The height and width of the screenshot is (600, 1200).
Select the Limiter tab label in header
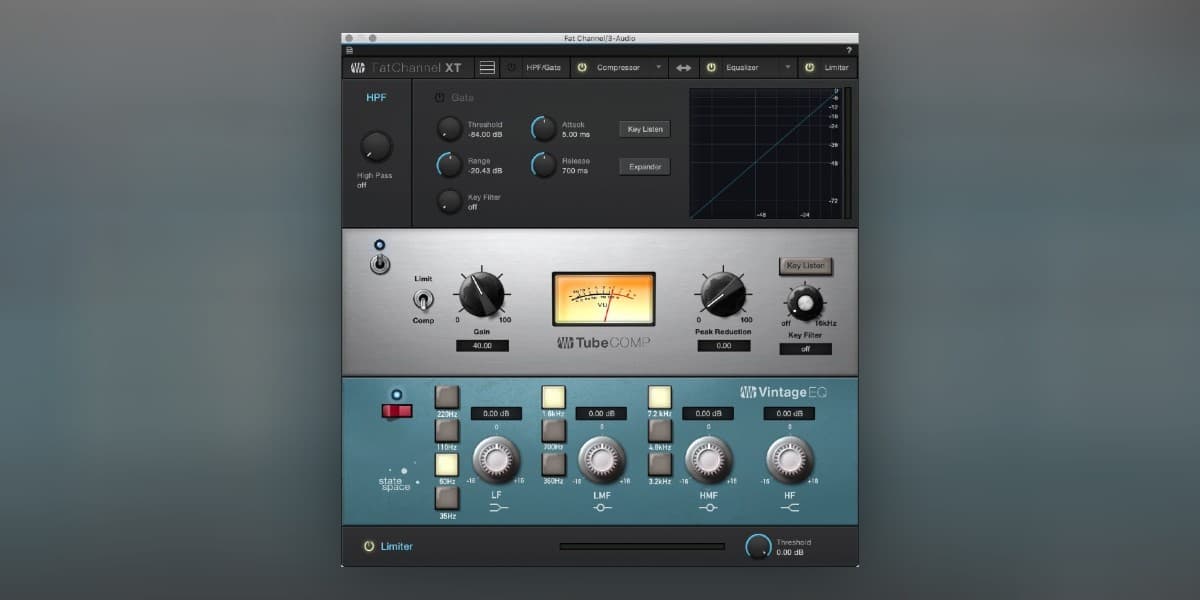(836, 68)
